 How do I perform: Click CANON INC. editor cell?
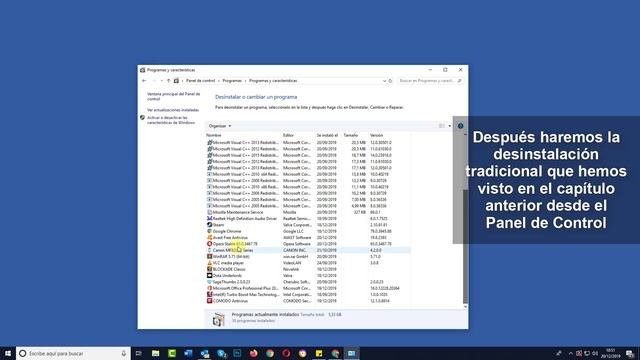point(295,250)
